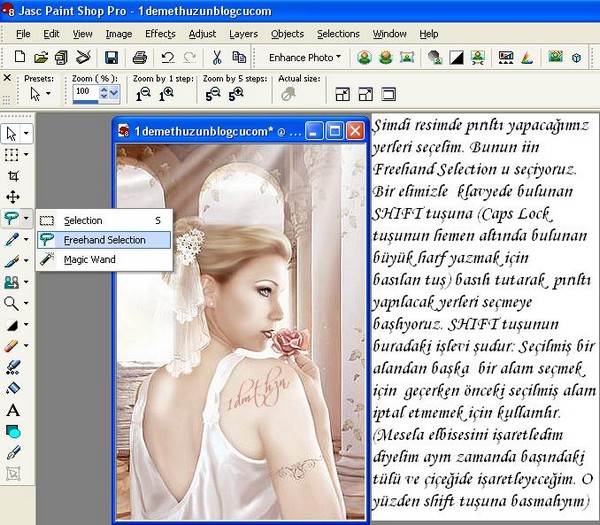Zoom out by 1 step
Viewport: 600px width, 525px height.
pyautogui.click(x=144, y=94)
